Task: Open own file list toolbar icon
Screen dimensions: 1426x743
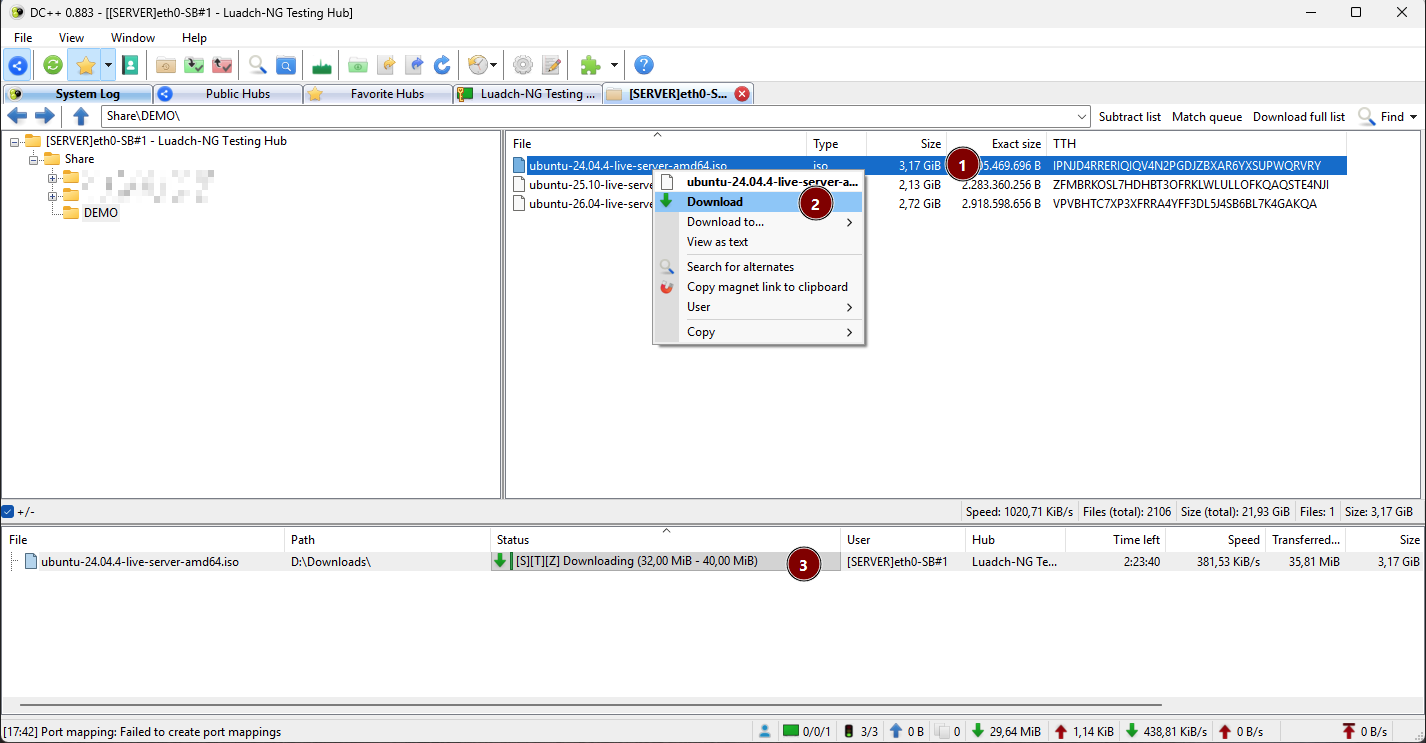Action: pos(386,65)
